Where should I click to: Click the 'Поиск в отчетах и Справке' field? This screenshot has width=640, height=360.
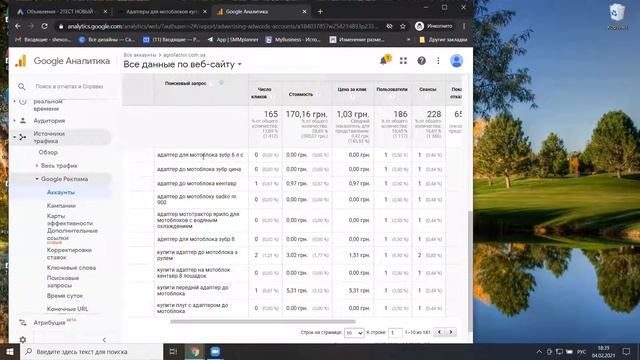tap(69, 87)
